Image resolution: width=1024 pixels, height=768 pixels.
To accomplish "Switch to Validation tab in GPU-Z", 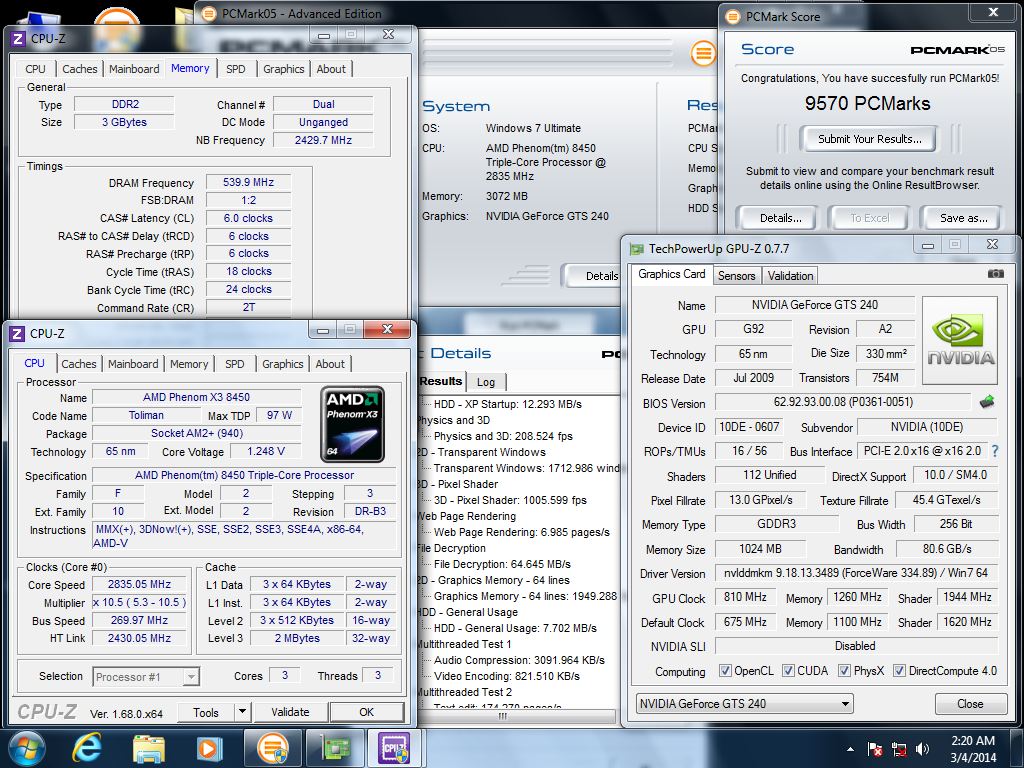I will click(790, 276).
